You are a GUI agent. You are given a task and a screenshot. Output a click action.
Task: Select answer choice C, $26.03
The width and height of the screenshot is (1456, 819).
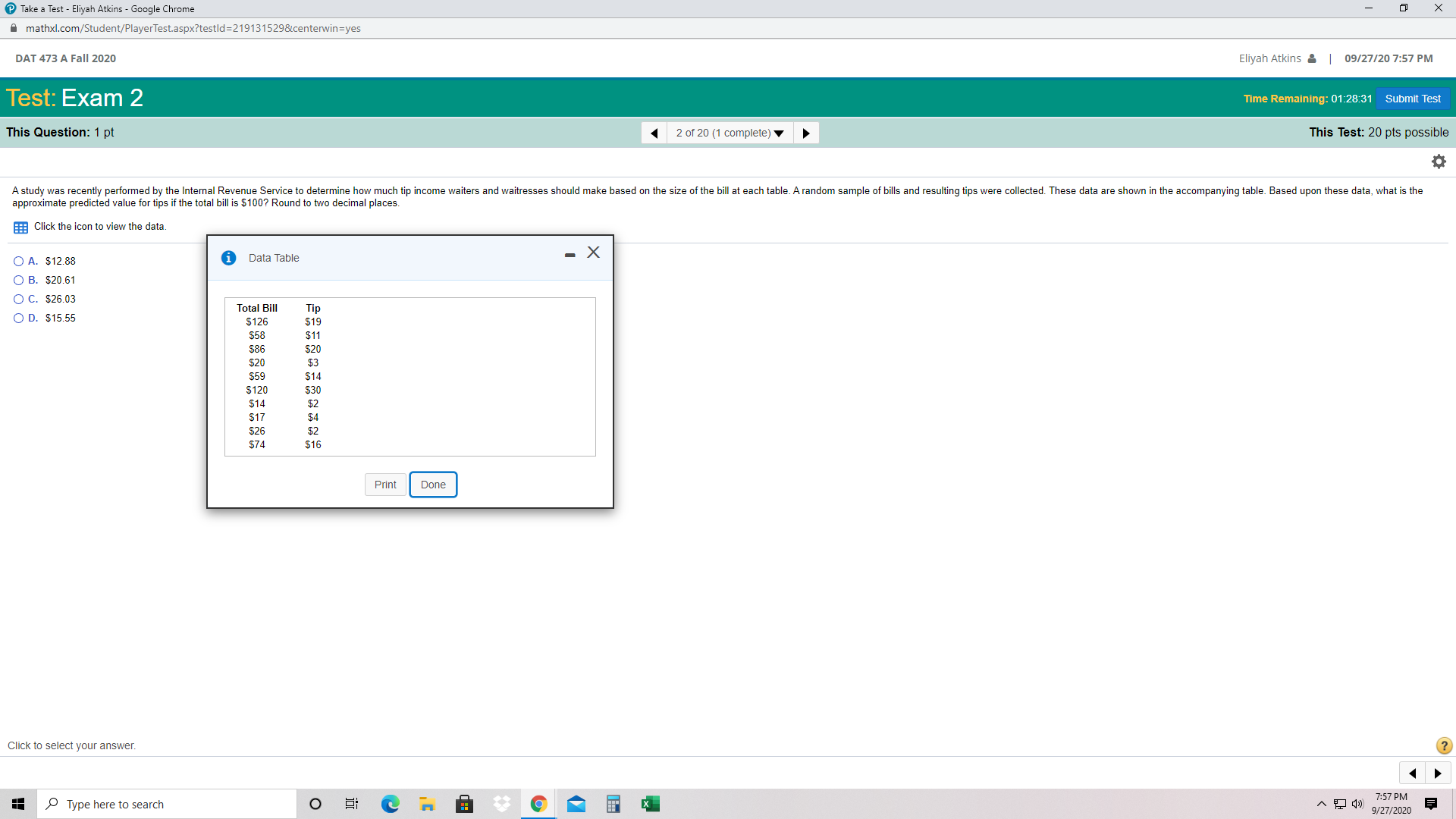coord(17,299)
